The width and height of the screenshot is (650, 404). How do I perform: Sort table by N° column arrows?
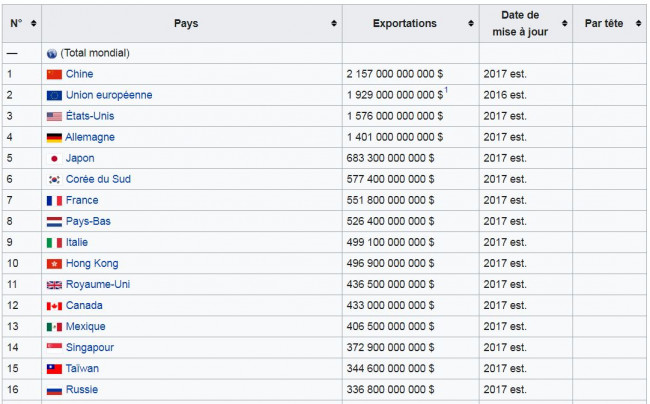click(34, 23)
